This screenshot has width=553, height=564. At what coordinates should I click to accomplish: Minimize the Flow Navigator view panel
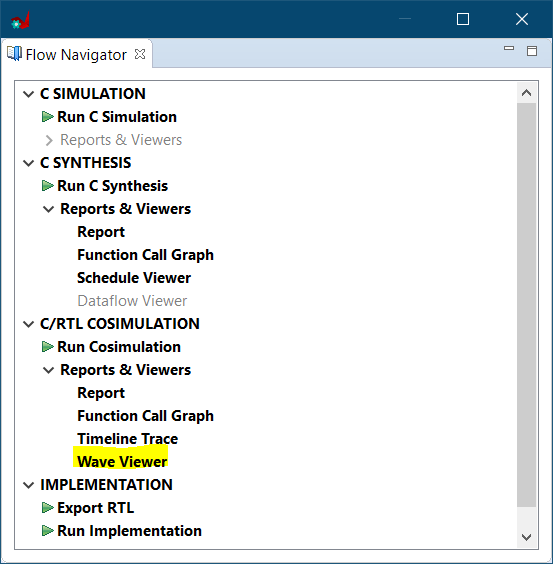pyautogui.click(x=509, y=48)
